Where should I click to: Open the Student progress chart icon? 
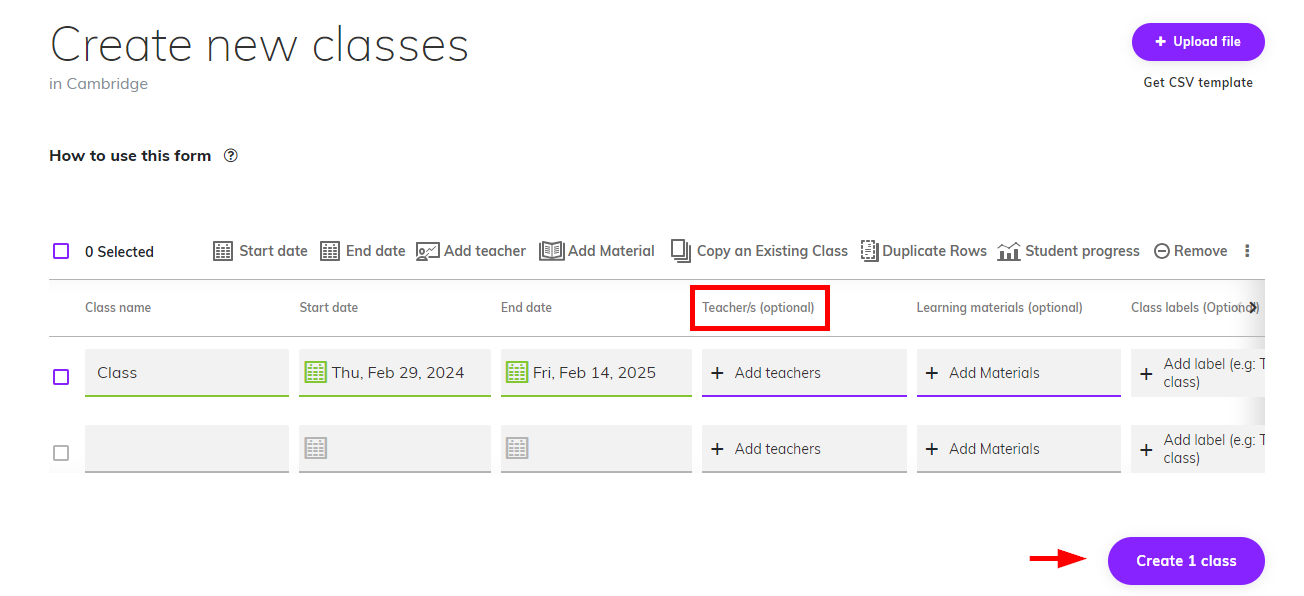point(1009,251)
